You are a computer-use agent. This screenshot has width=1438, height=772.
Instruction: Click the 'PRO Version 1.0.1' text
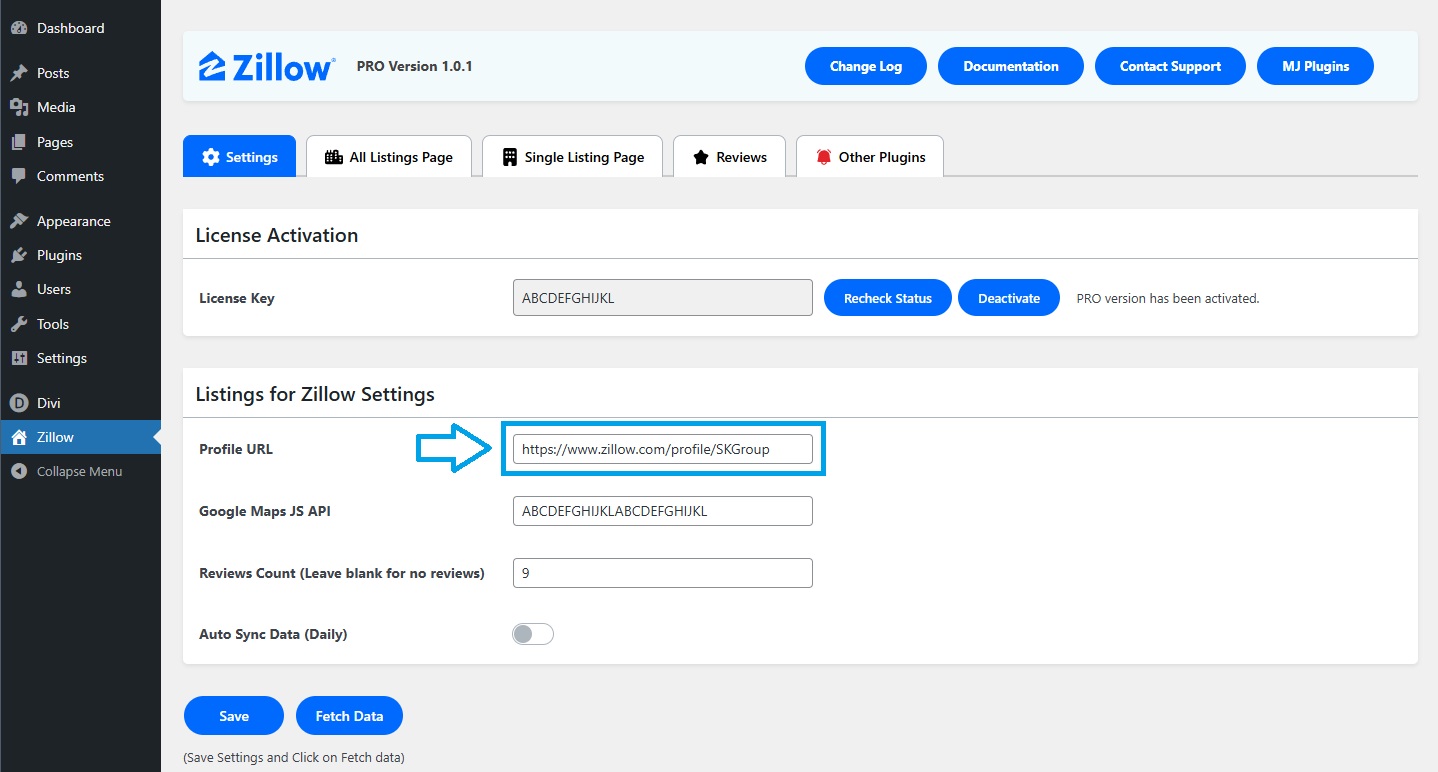point(414,66)
